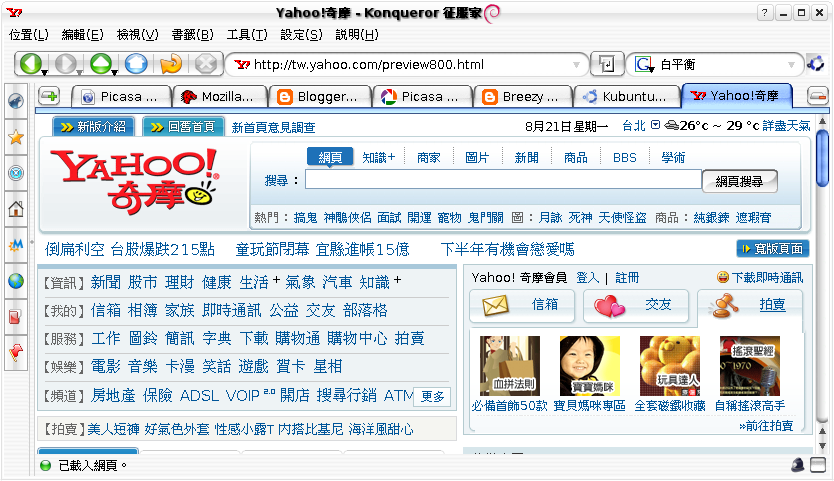The image size is (834, 481).
Task: Click the 更多 button in channels row
Action: point(432,396)
